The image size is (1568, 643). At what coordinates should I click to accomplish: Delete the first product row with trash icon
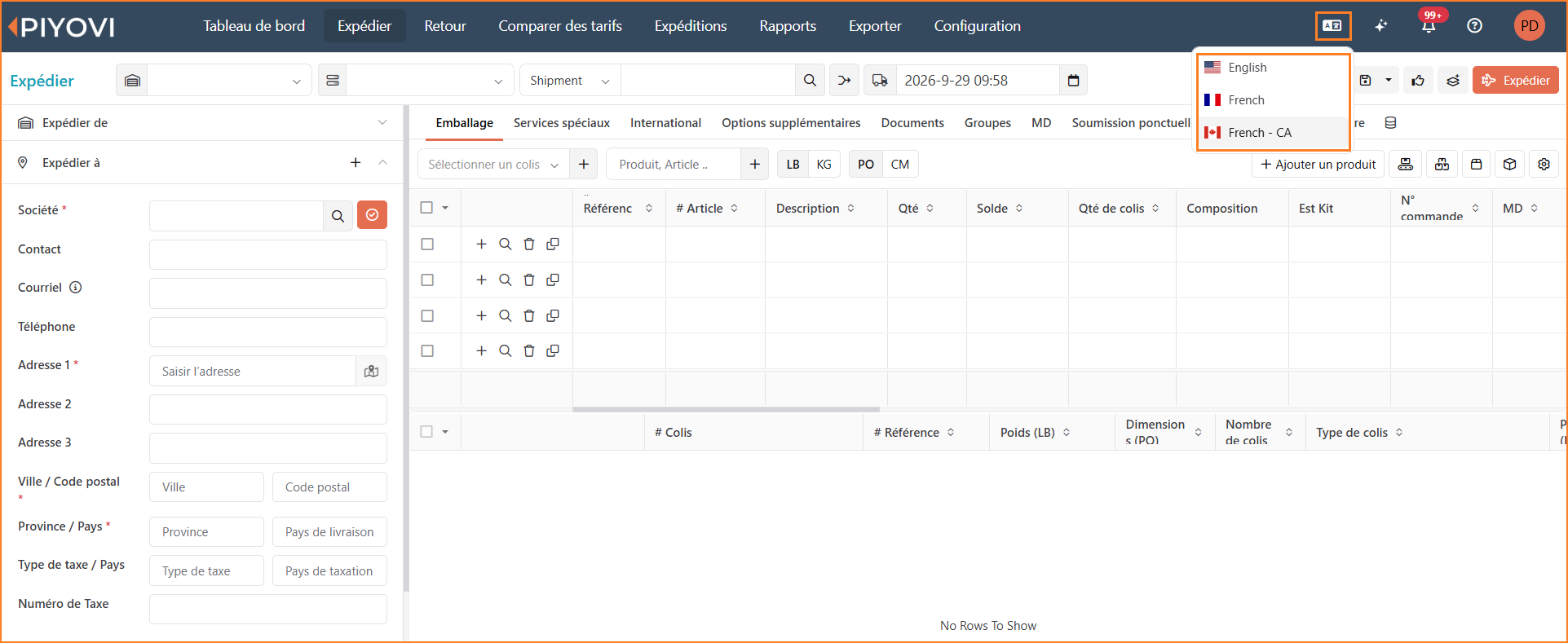529,244
